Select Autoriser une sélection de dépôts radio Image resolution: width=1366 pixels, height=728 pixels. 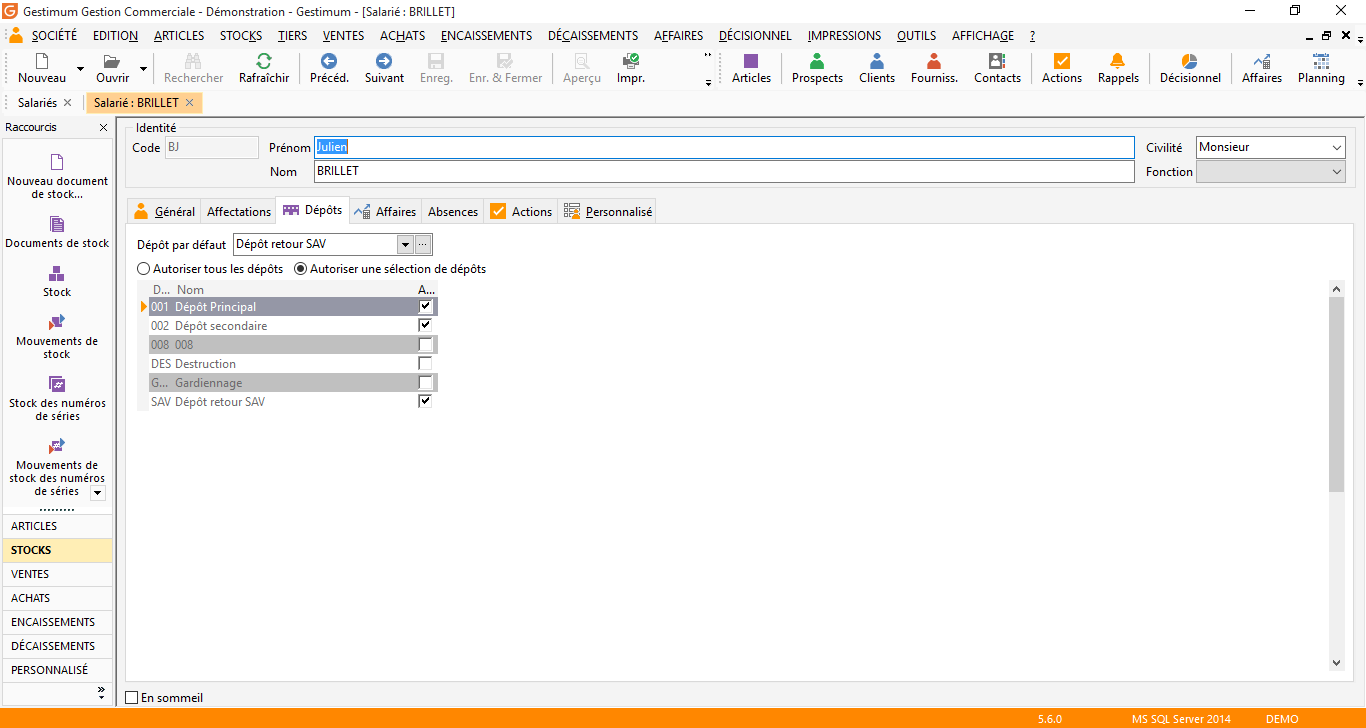pos(301,269)
